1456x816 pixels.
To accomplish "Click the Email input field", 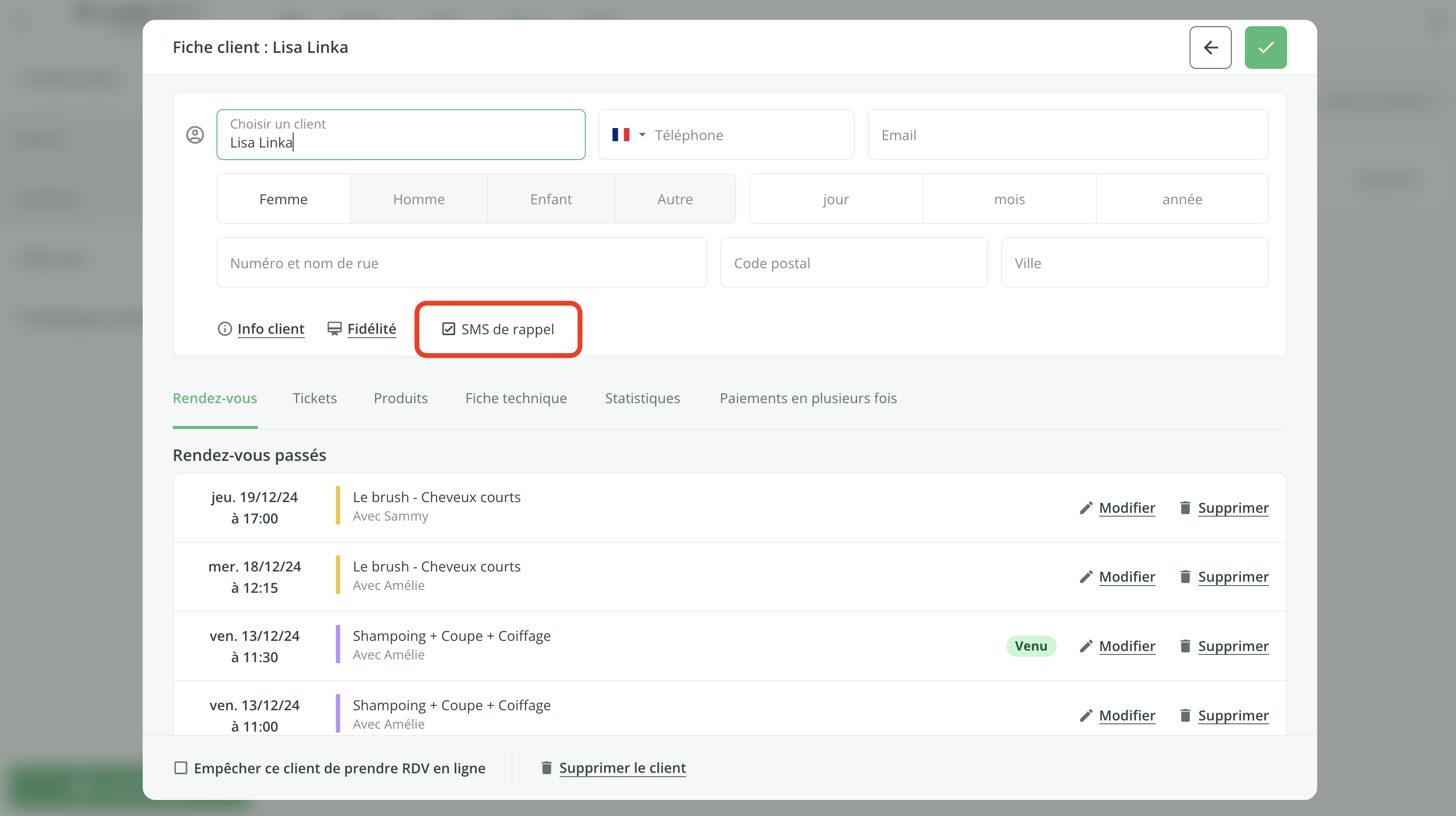I will (x=1067, y=135).
